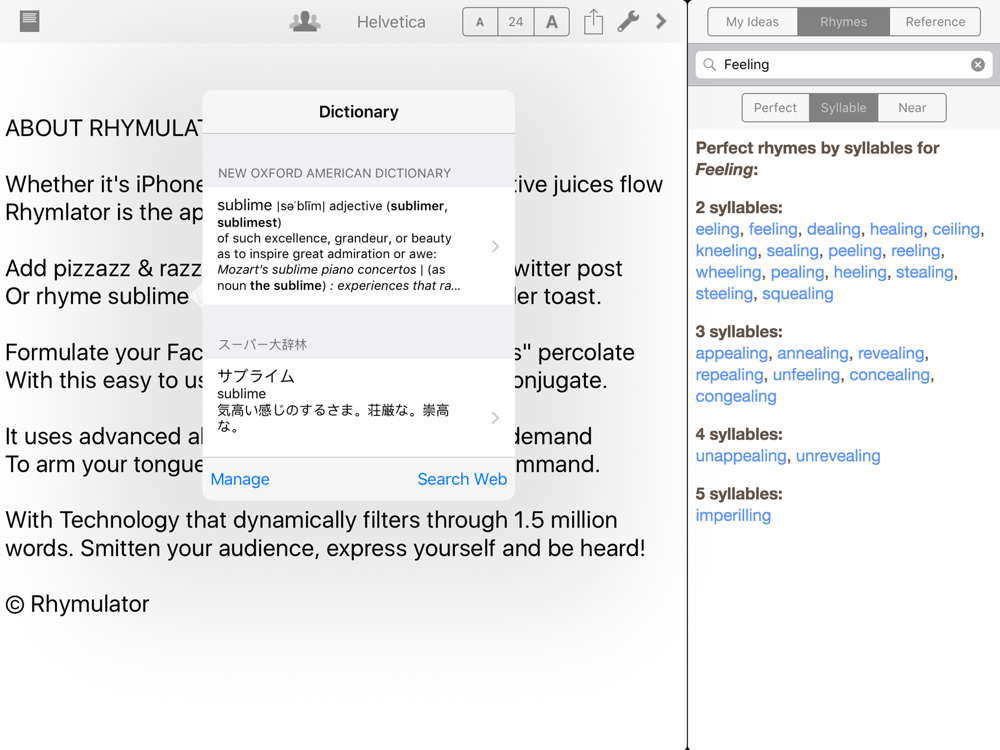Tap the rhyme word annealing
1000x750 pixels.
[812, 354]
